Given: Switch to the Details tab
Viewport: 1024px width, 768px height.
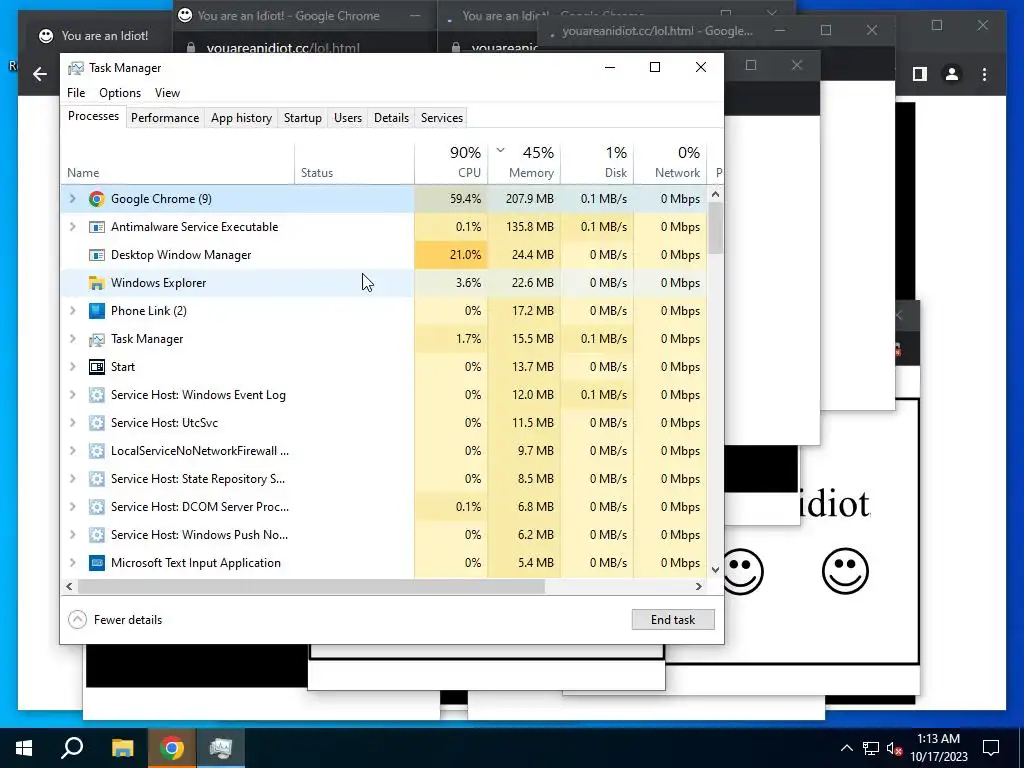Looking at the screenshot, I should point(391,118).
